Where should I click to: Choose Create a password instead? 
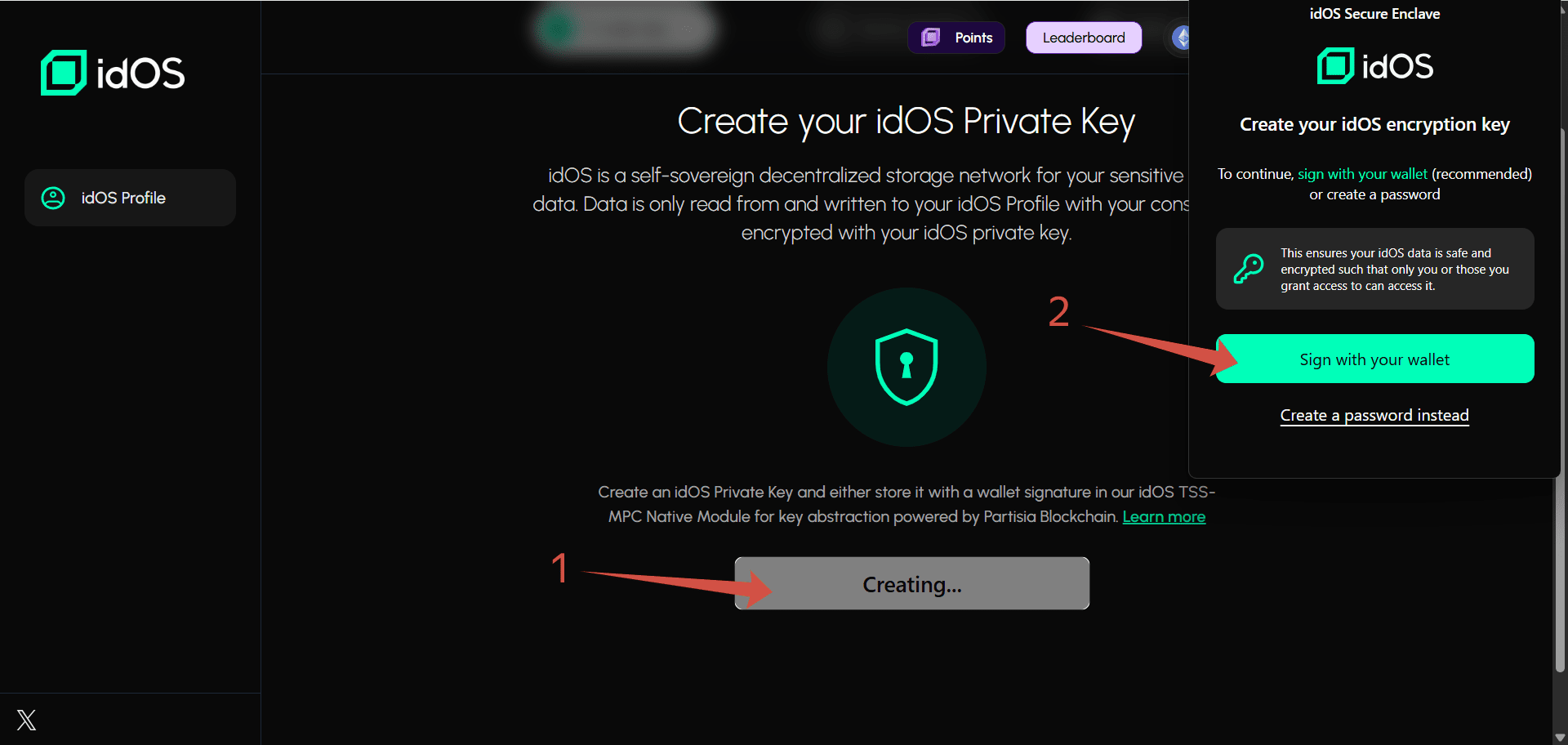[x=1374, y=415]
